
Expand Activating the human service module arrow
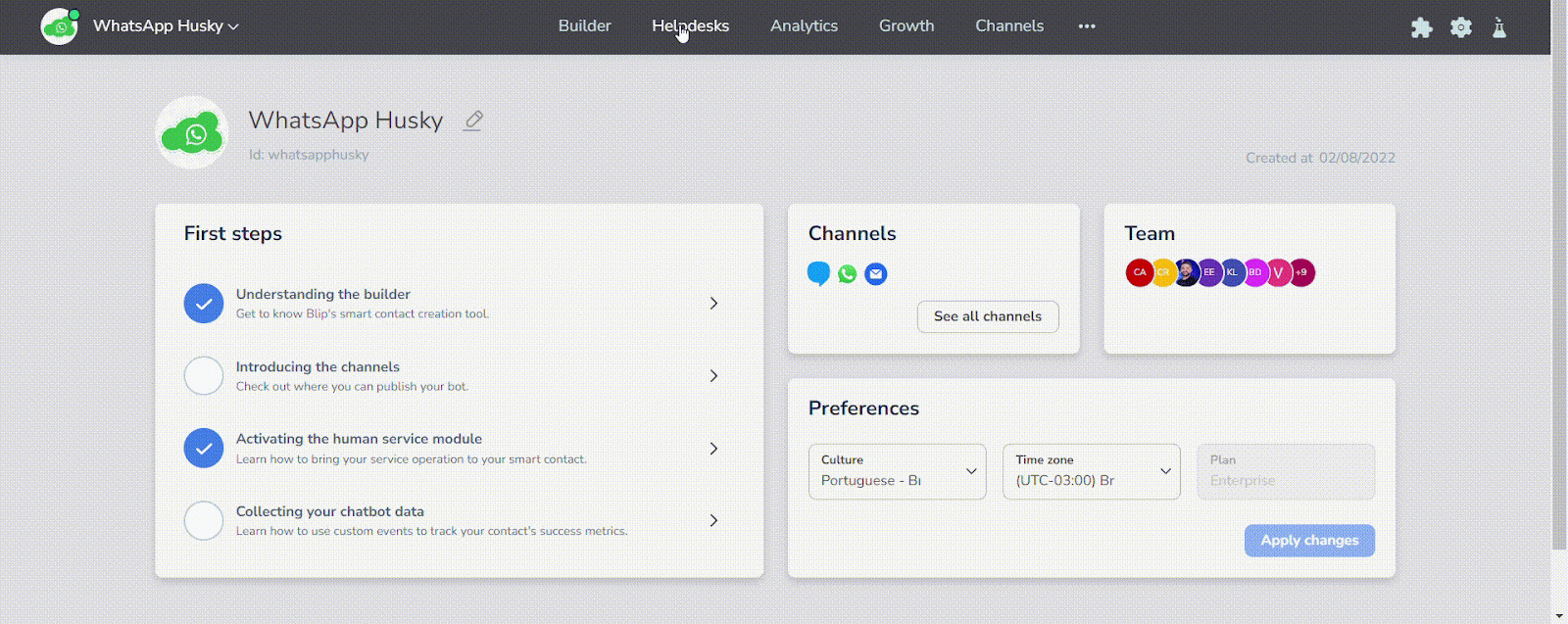(713, 449)
